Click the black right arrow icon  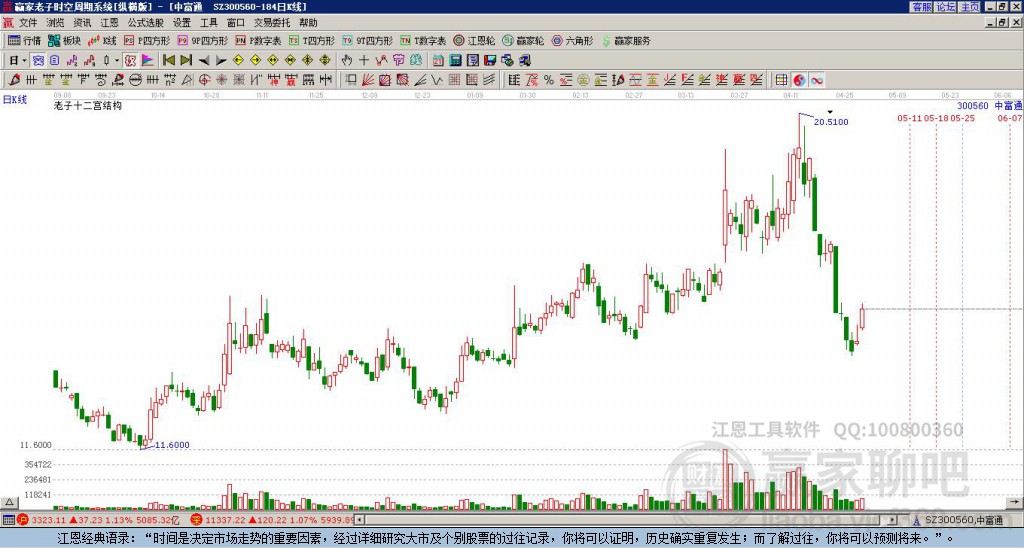coord(221,61)
